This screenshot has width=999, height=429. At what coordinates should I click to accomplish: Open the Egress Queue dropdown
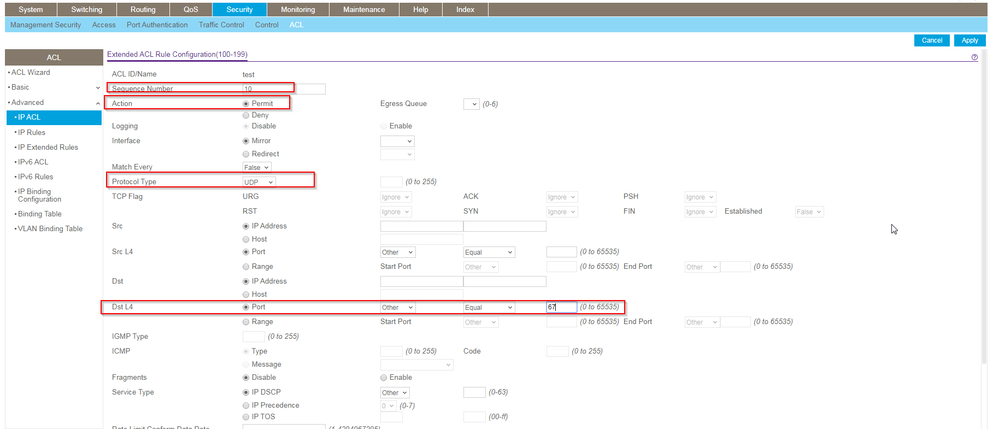[471, 103]
